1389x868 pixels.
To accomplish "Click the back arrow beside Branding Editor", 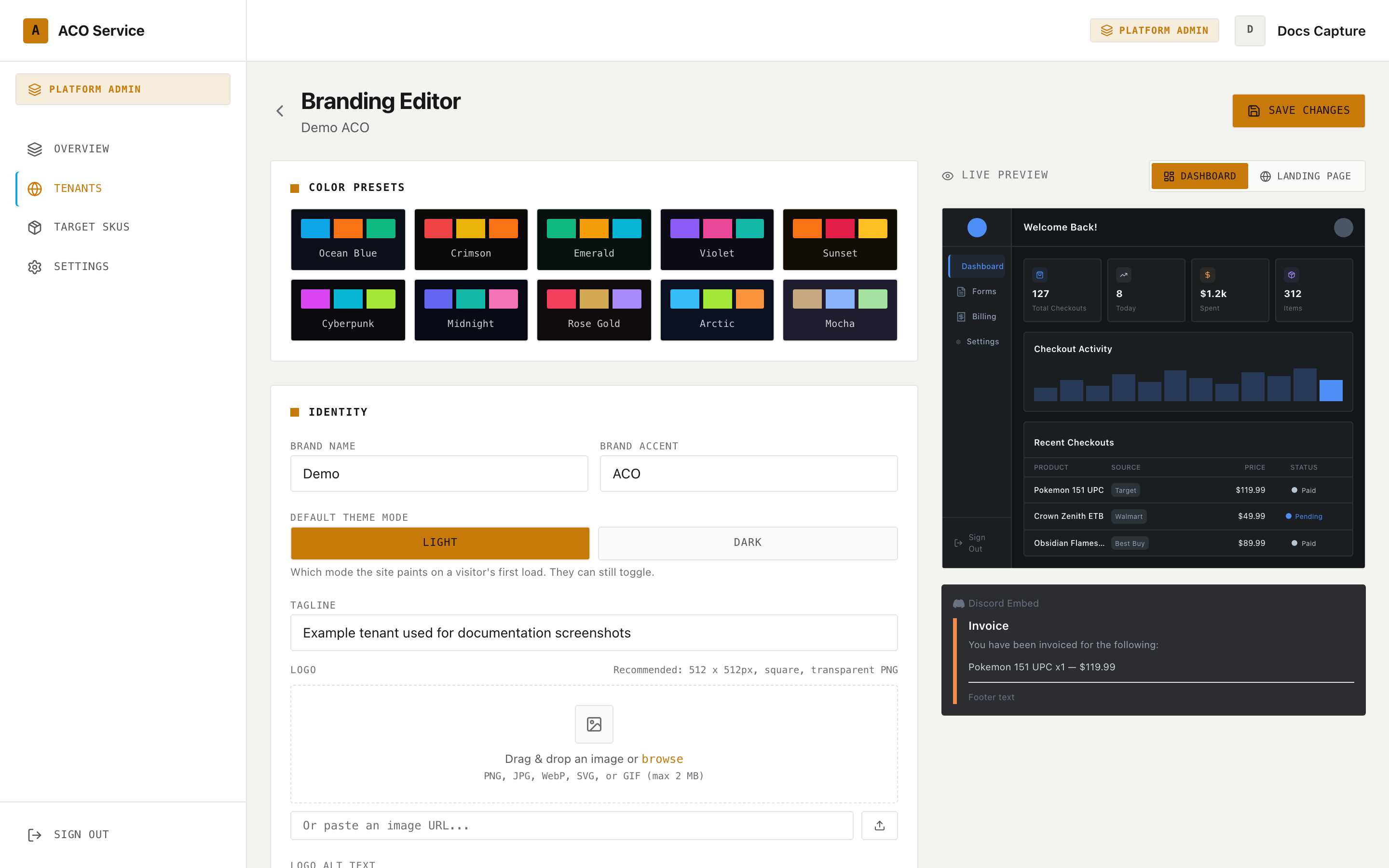I will coord(280,111).
